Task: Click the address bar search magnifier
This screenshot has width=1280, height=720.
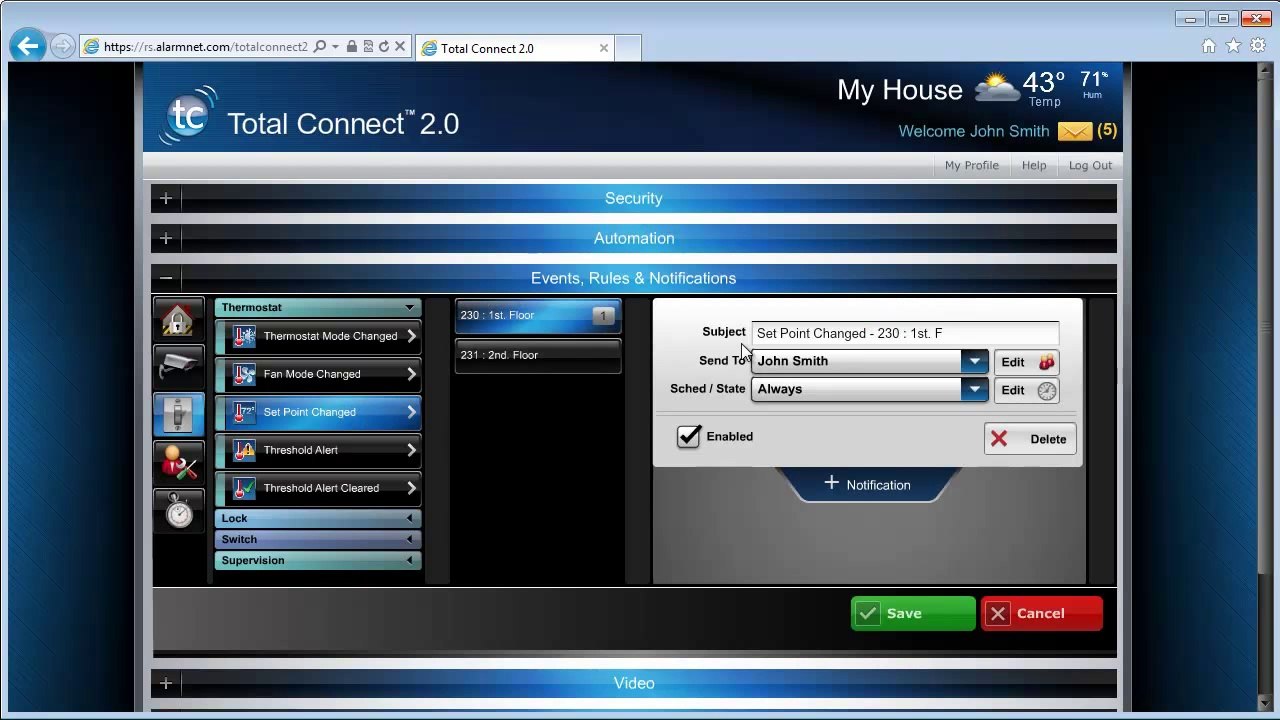Action: [x=320, y=47]
